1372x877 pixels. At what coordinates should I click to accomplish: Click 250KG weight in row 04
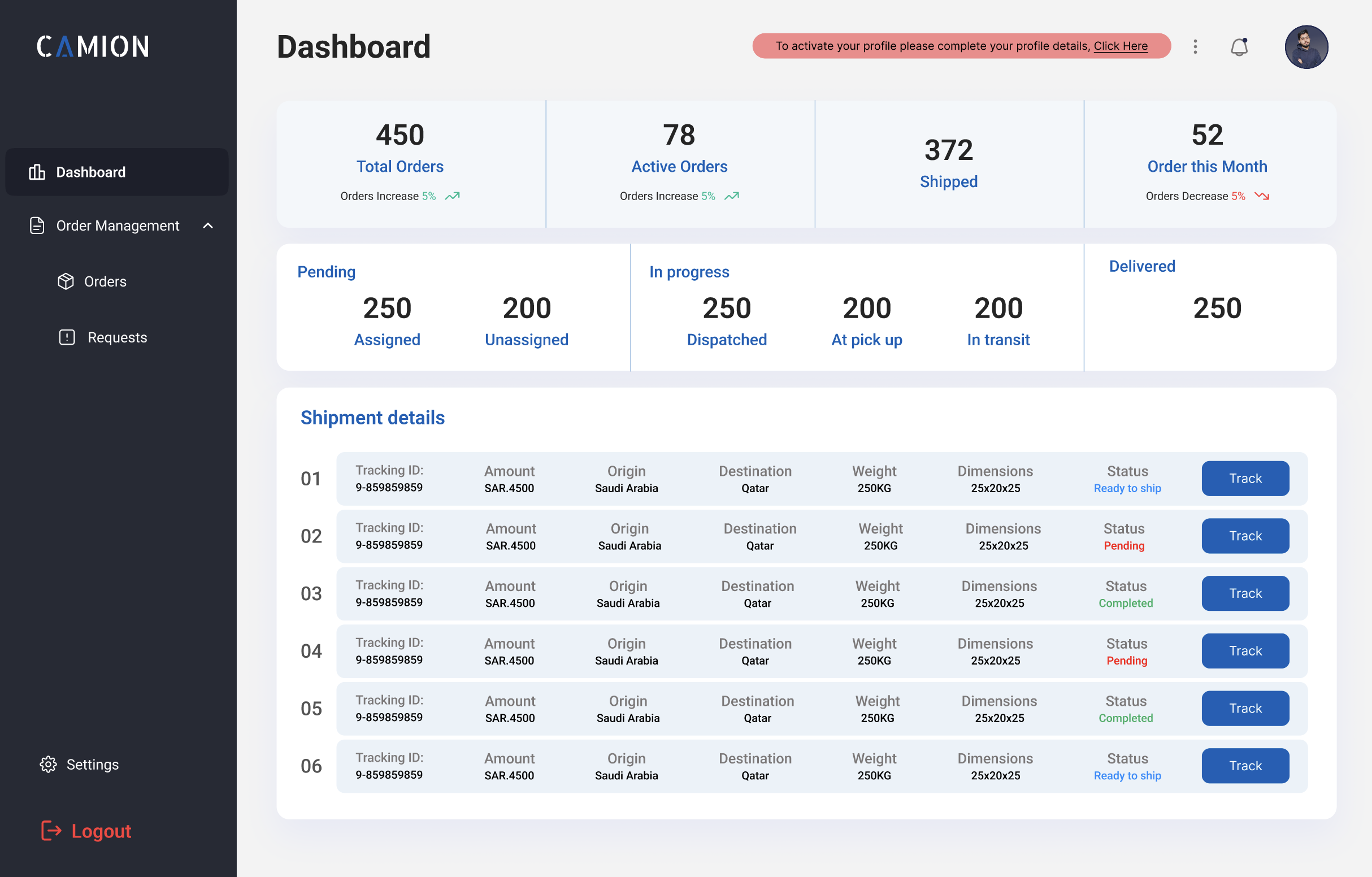pos(874,661)
